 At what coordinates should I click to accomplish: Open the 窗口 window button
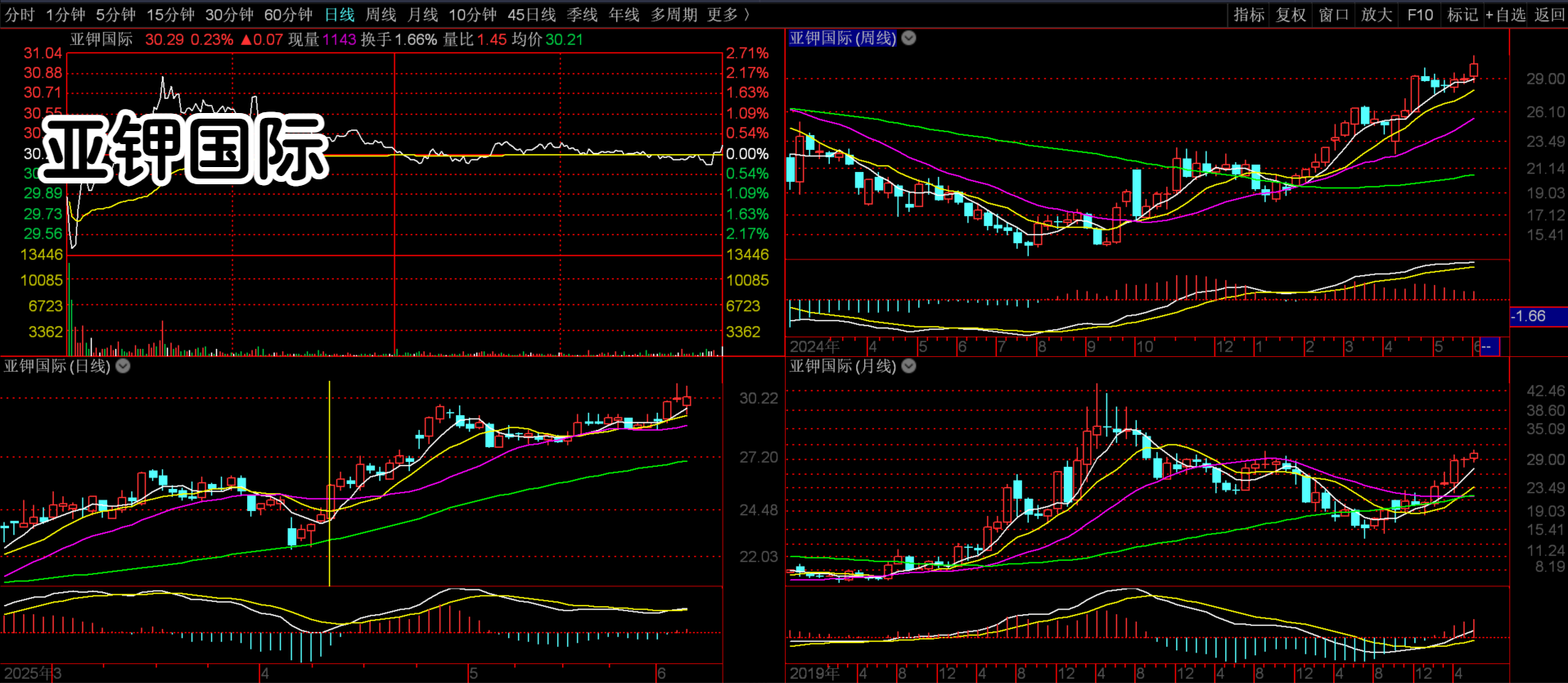[x=1334, y=15]
